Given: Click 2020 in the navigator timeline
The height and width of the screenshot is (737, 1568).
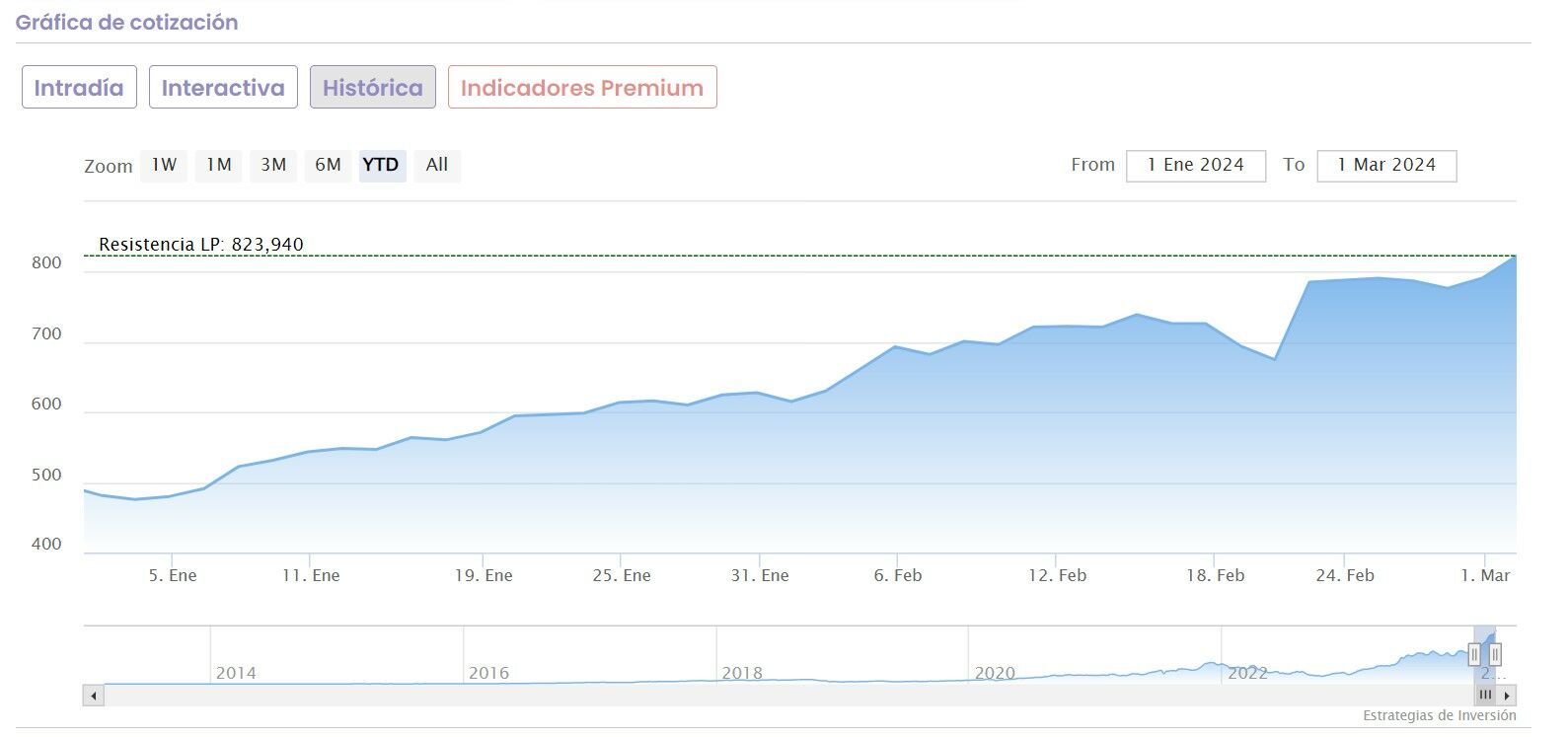Looking at the screenshot, I should (x=995, y=673).
